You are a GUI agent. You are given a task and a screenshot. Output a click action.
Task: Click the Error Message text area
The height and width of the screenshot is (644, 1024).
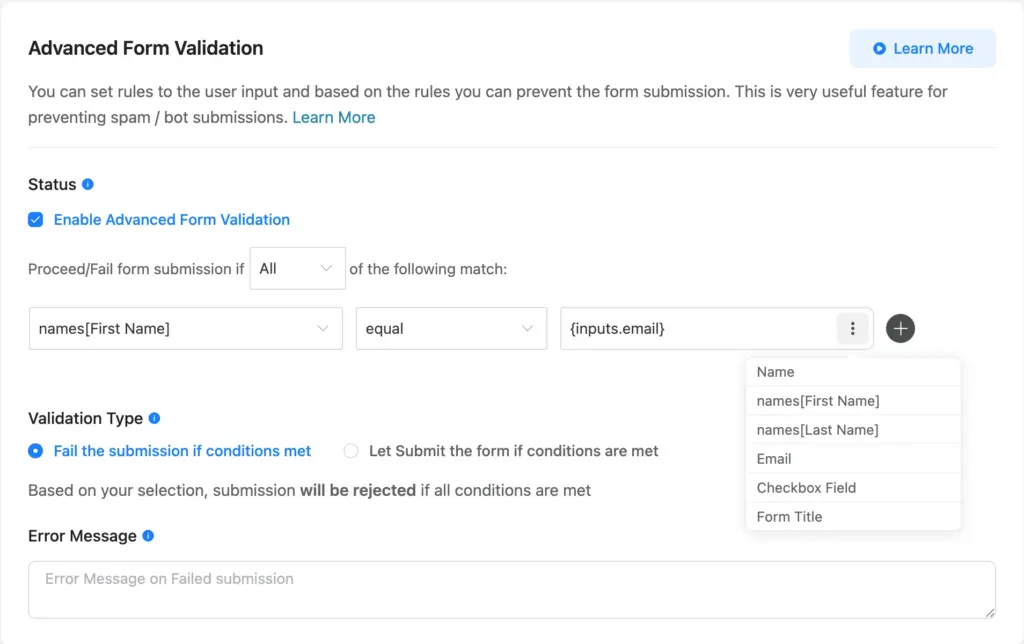pyautogui.click(x=512, y=589)
